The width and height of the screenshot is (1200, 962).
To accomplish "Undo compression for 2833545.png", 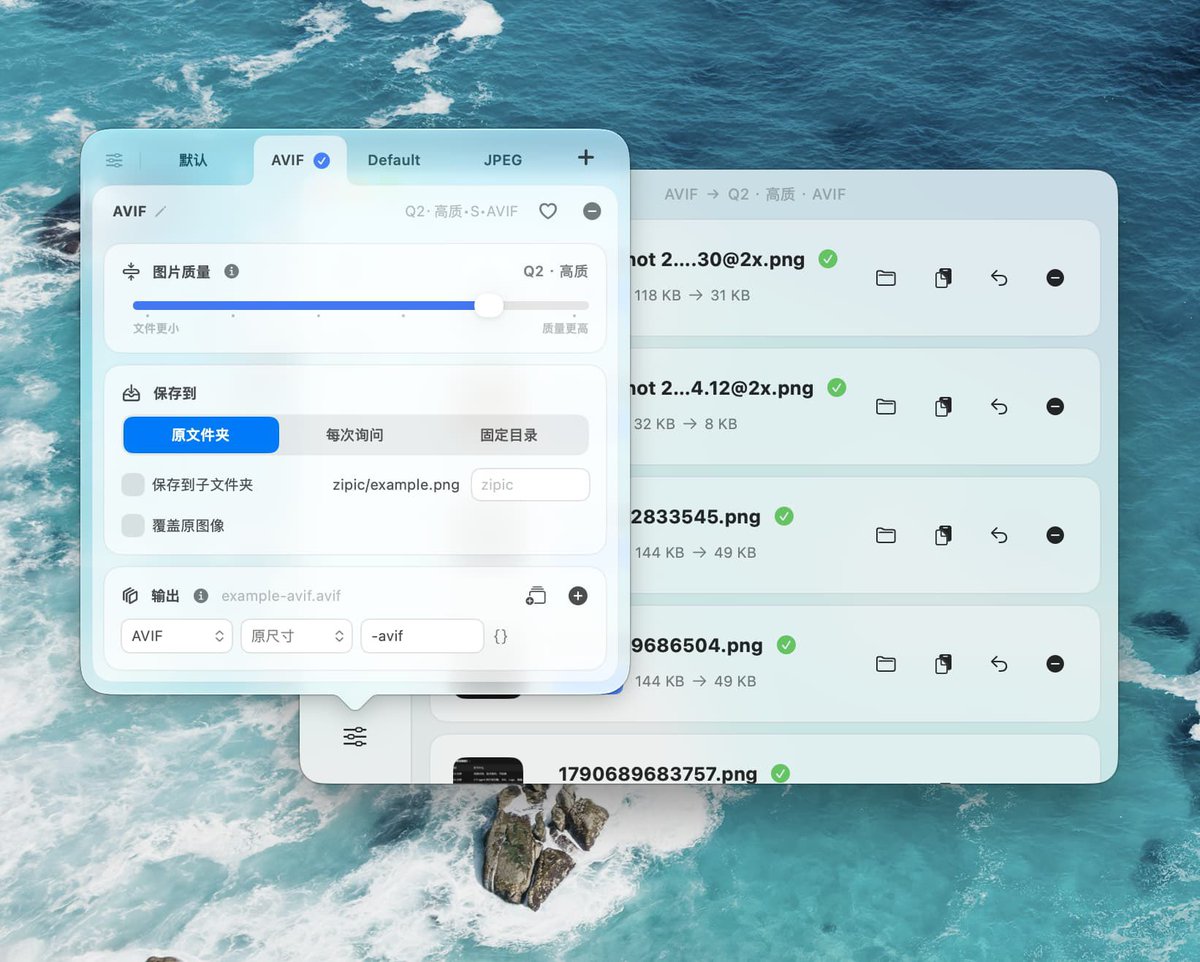I will (x=999, y=536).
